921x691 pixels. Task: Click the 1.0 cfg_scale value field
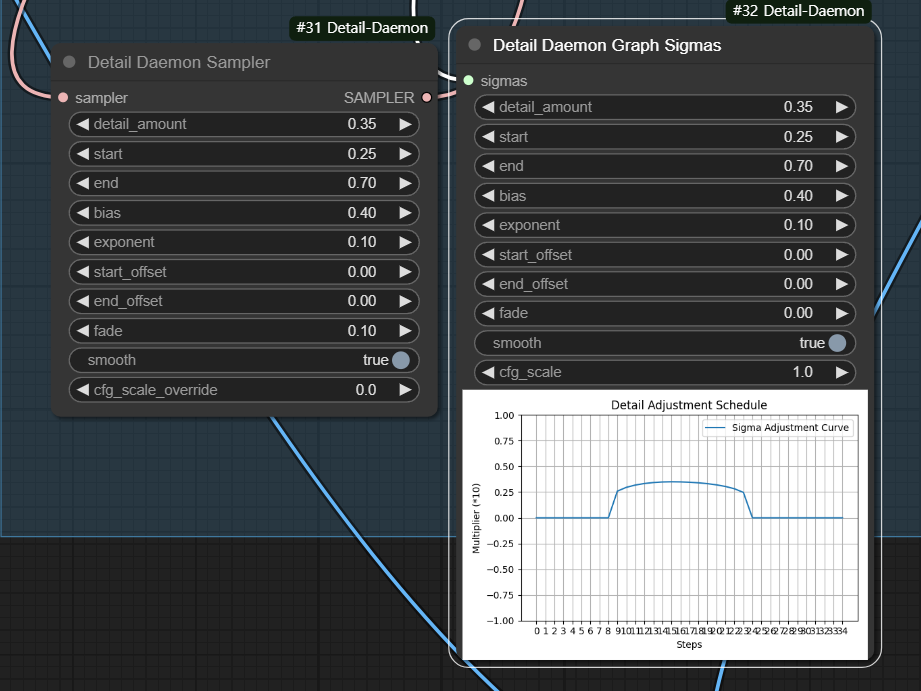(x=802, y=372)
